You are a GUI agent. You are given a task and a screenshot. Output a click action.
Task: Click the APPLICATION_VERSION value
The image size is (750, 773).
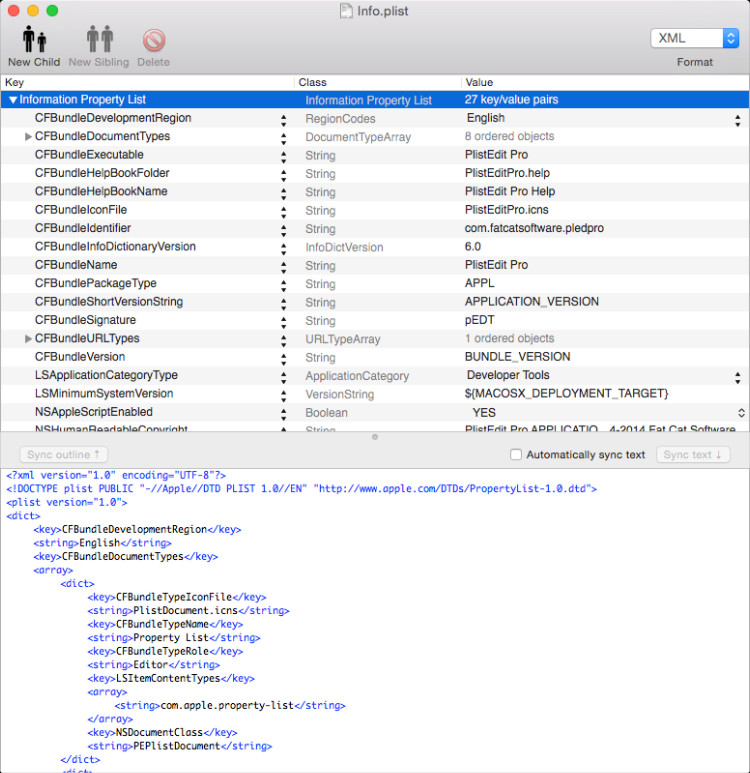click(532, 302)
